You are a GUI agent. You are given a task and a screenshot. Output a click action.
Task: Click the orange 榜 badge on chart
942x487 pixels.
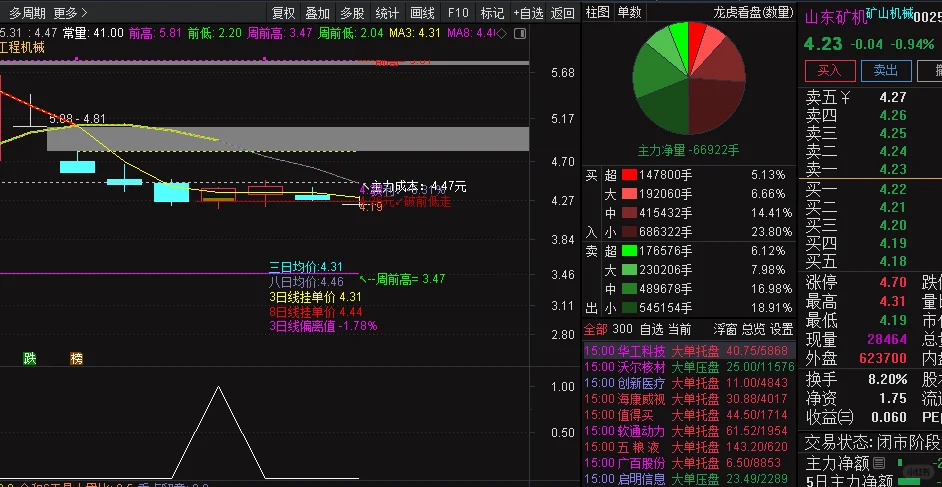[76, 358]
